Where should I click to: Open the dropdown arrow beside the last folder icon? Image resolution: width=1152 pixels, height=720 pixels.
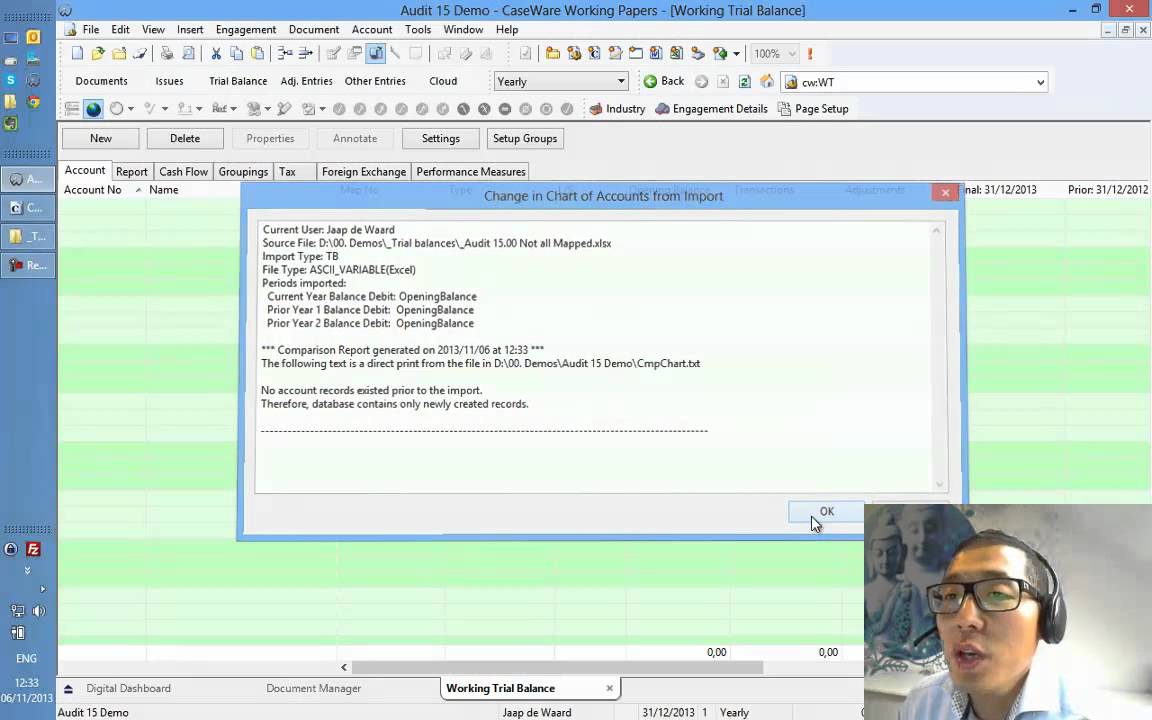(x=736, y=54)
